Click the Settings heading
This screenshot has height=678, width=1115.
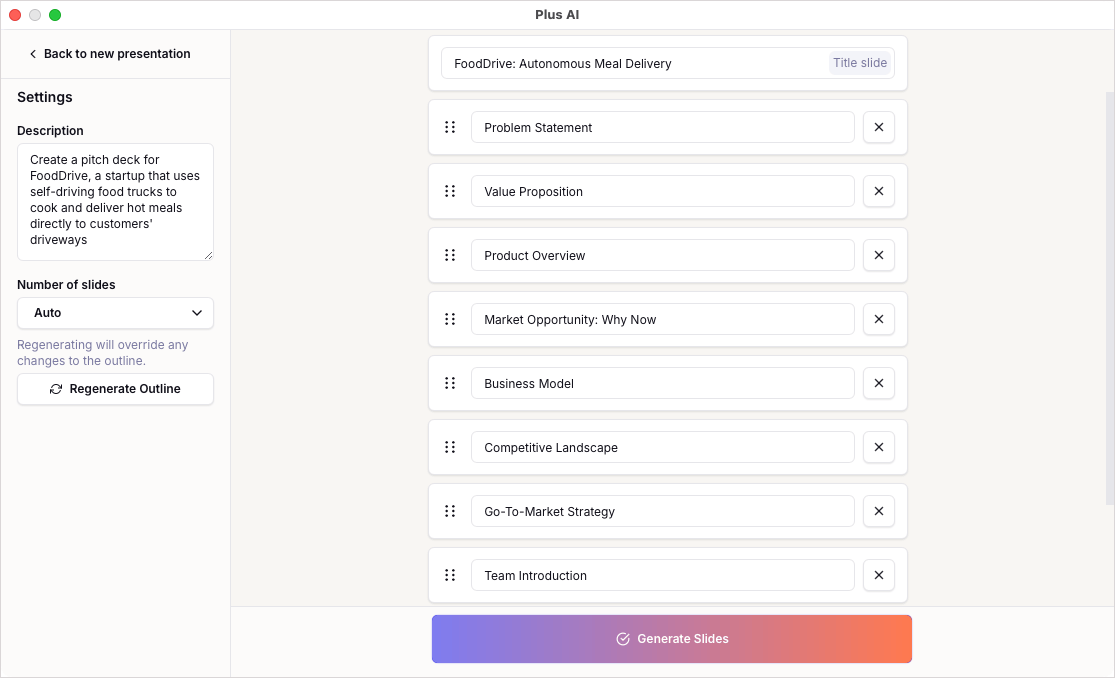tap(45, 97)
